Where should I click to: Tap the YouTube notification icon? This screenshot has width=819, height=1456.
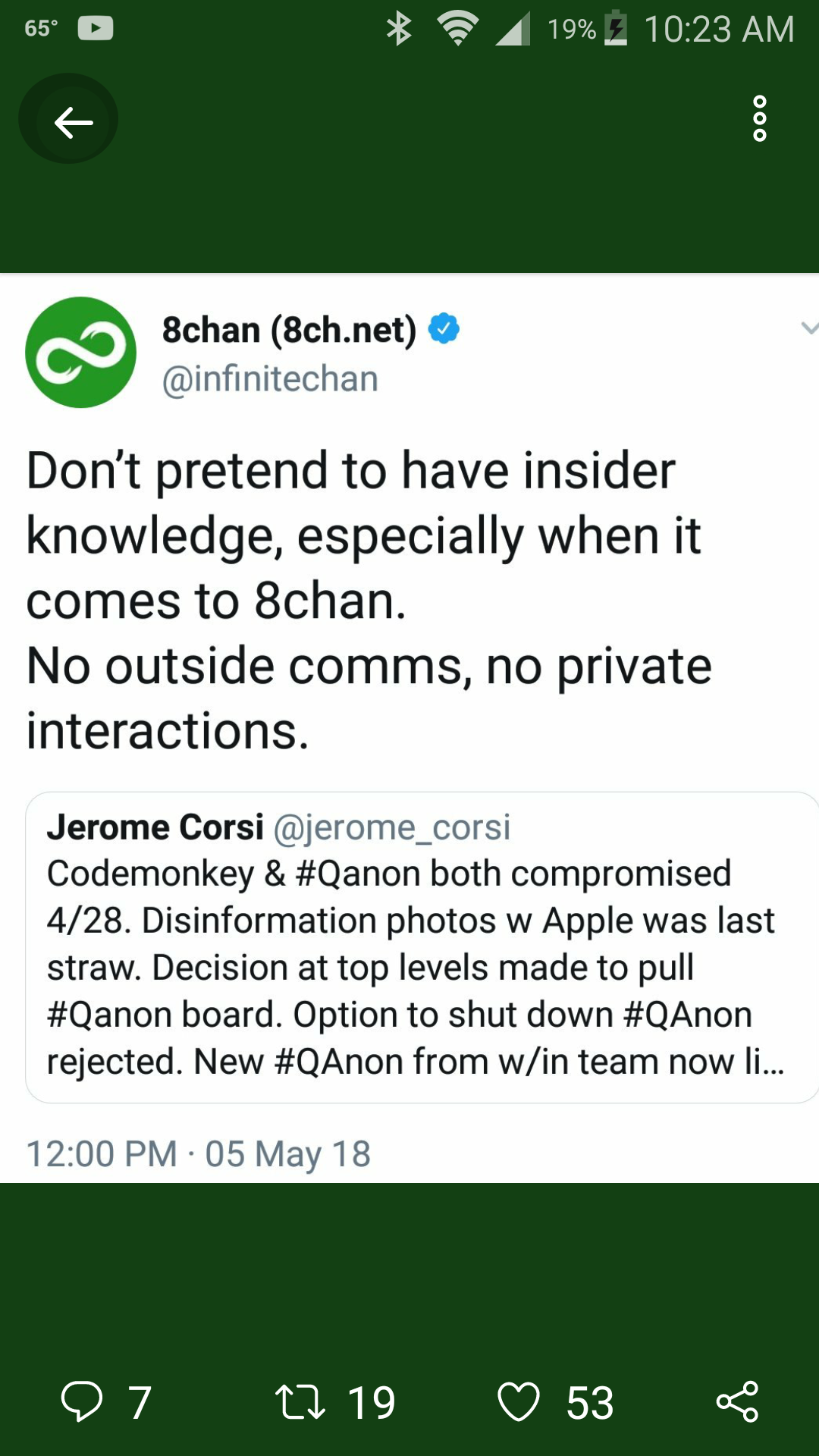[96, 29]
